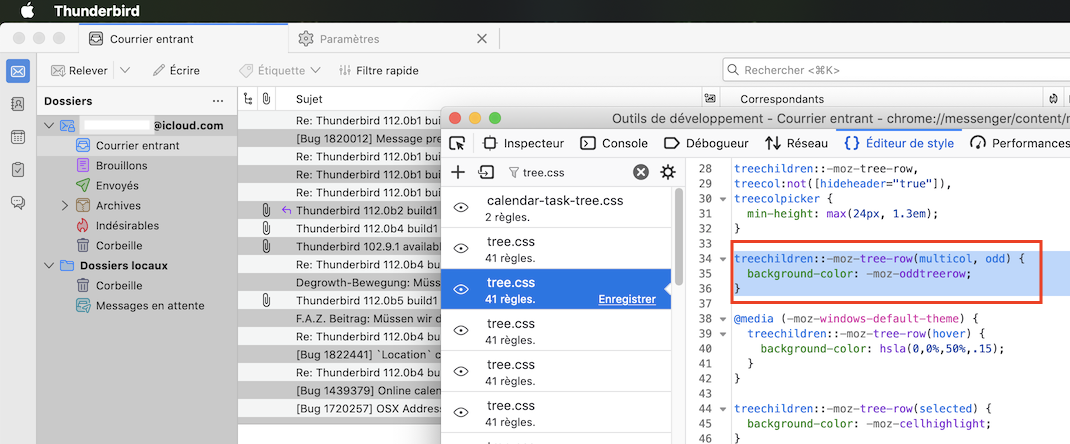Open the Thunderbird menu bar item
The width and height of the screenshot is (1070, 444).
pos(96,10)
